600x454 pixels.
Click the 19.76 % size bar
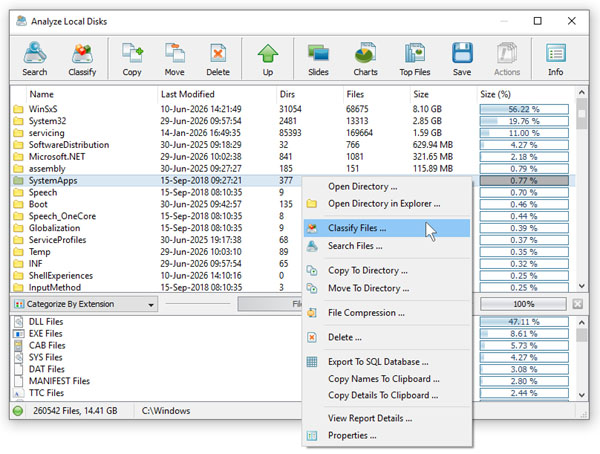524,121
